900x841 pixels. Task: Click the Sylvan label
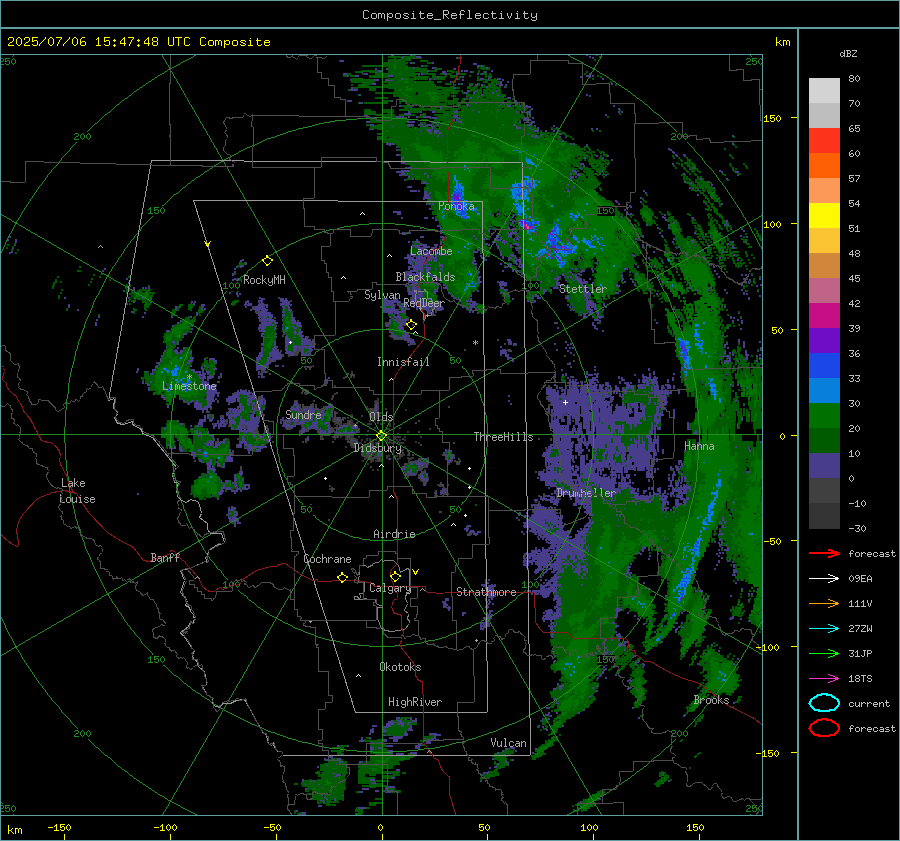pyautogui.click(x=382, y=295)
